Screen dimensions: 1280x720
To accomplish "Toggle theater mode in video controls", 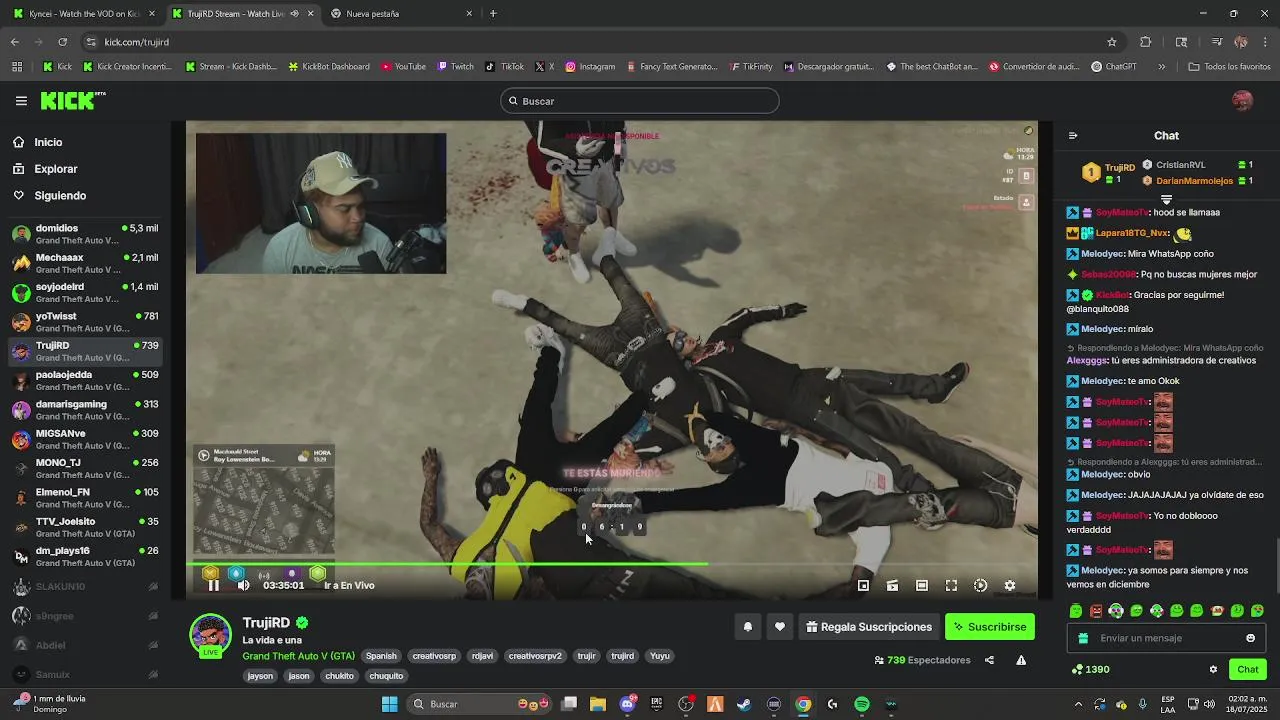I will [922, 585].
